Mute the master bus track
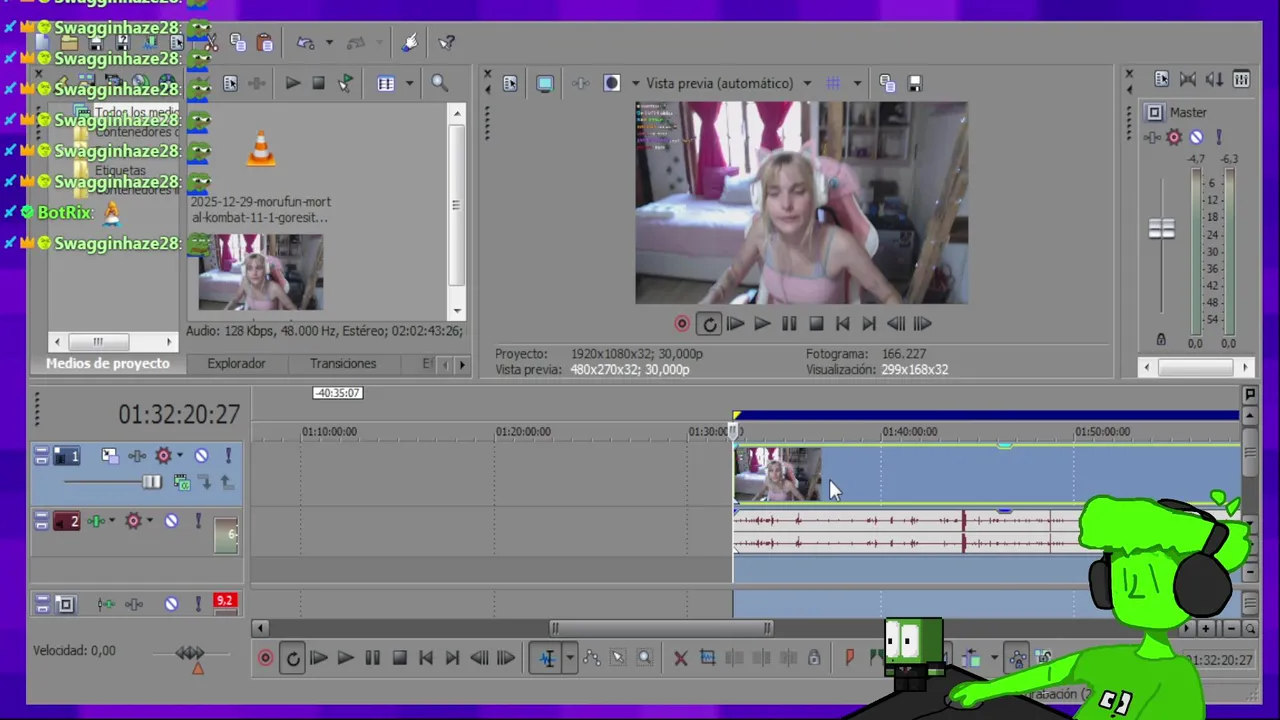The width and height of the screenshot is (1280, 720). tap(171, 604)
